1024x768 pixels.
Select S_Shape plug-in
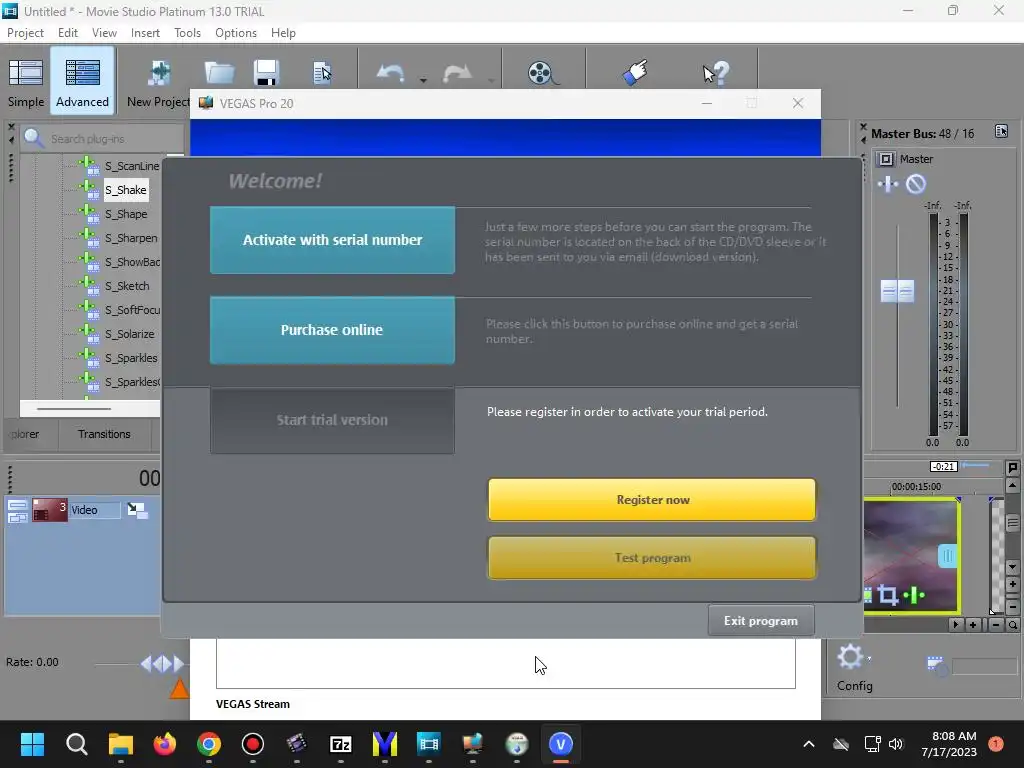tap(126, 214)
